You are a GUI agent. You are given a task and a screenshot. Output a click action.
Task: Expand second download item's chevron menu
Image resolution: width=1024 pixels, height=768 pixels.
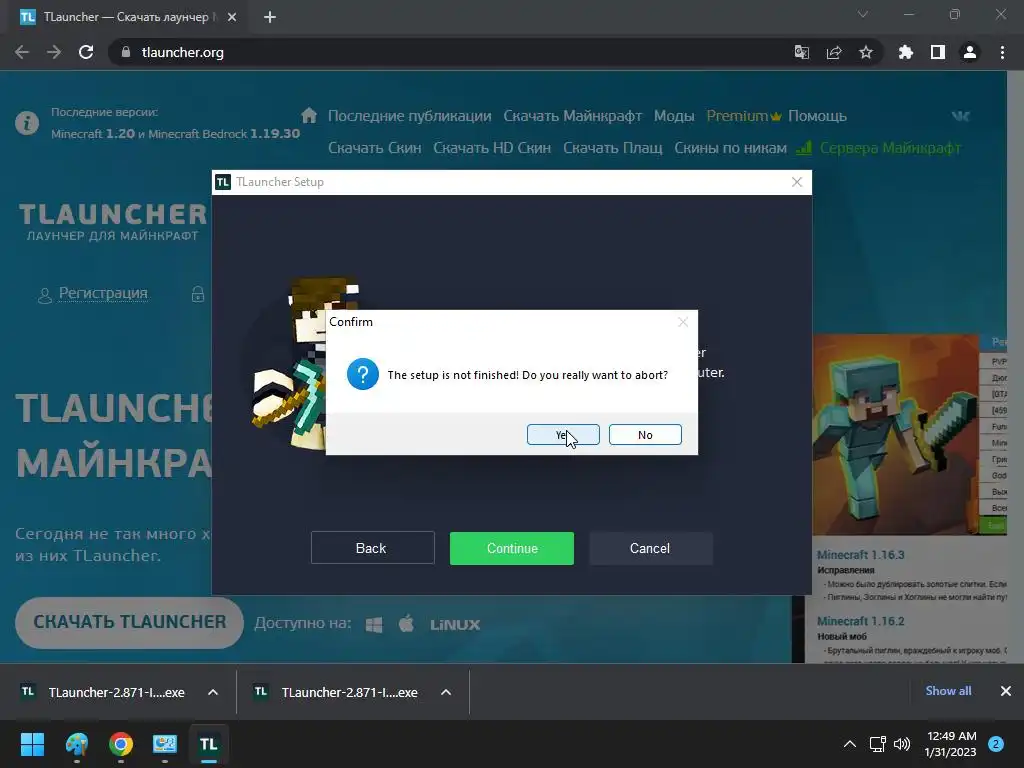pyautogui.click(x=446, y=692)
